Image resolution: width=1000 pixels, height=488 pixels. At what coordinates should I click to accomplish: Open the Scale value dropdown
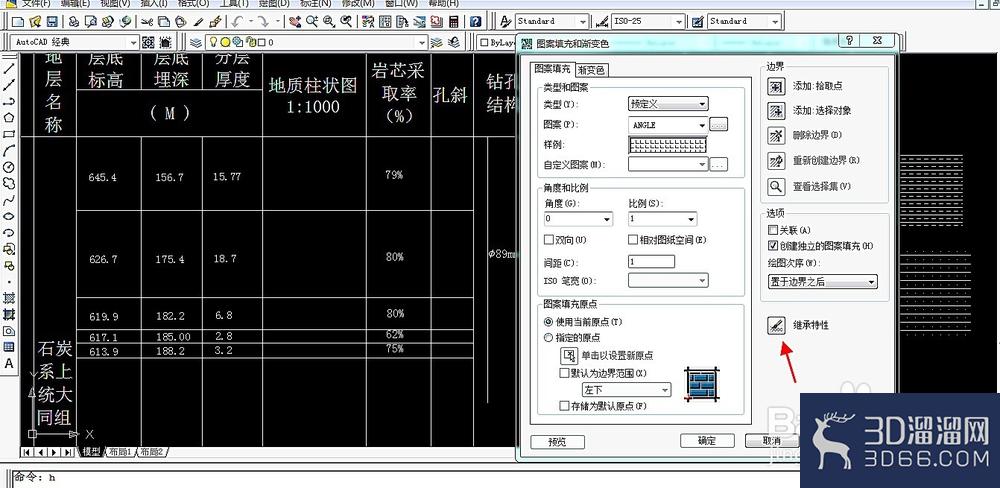pyautogui.click(x=663, y=219)
